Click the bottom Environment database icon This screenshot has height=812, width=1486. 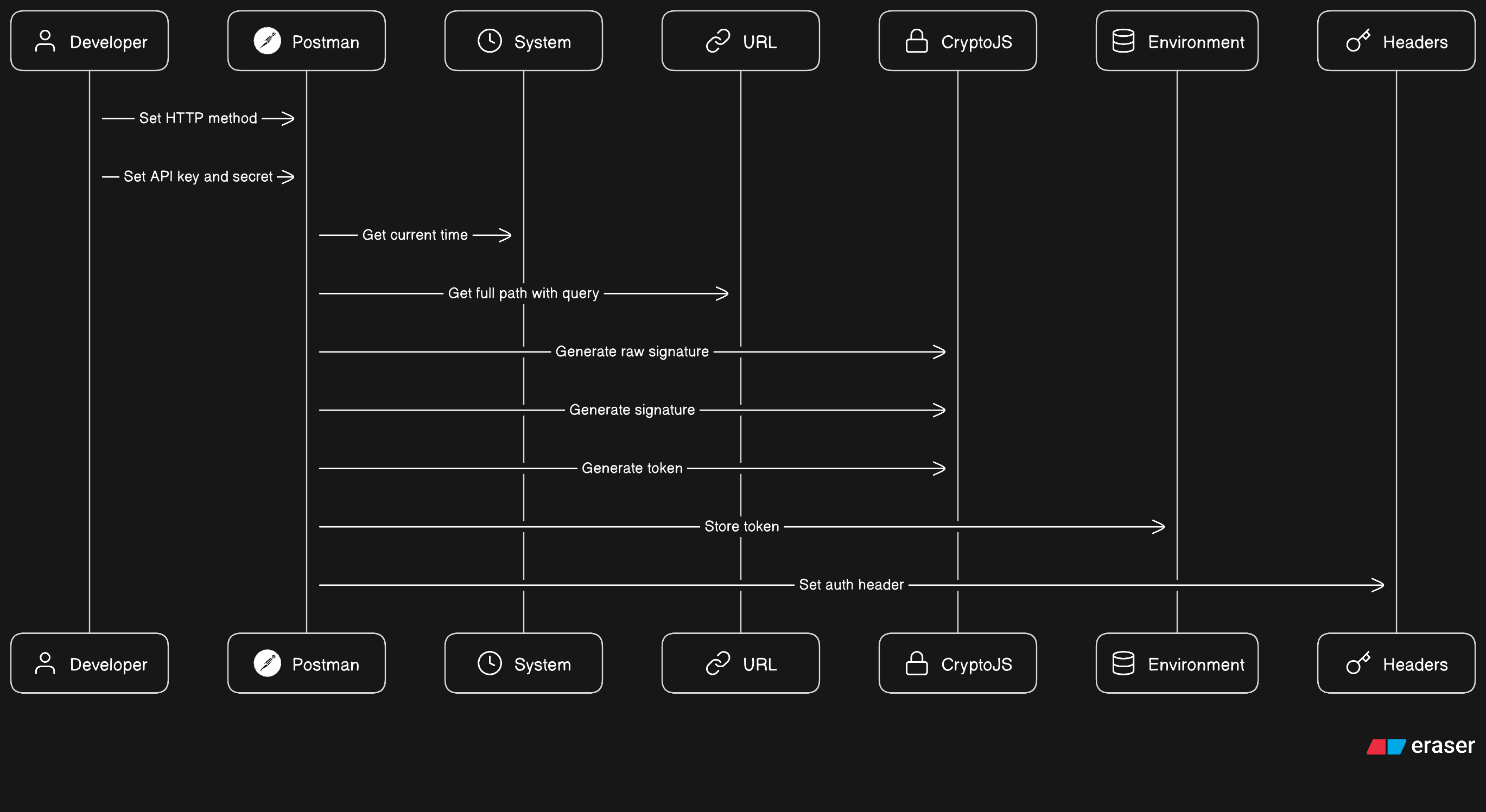click(x=1123, y=663)
